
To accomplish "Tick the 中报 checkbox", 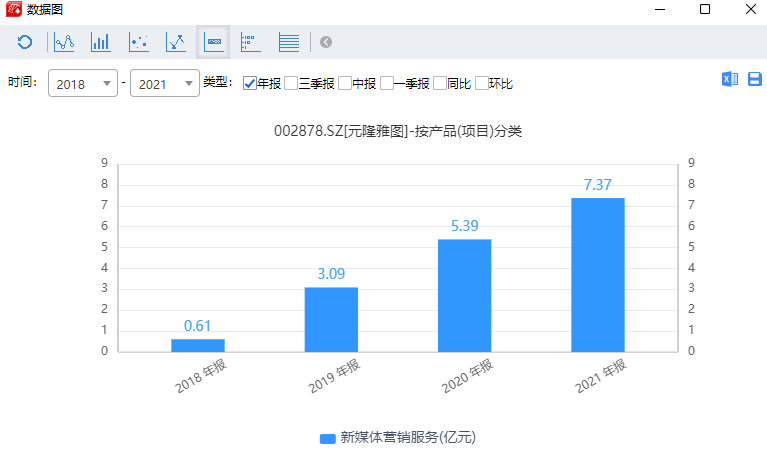I will pos(345,84).
